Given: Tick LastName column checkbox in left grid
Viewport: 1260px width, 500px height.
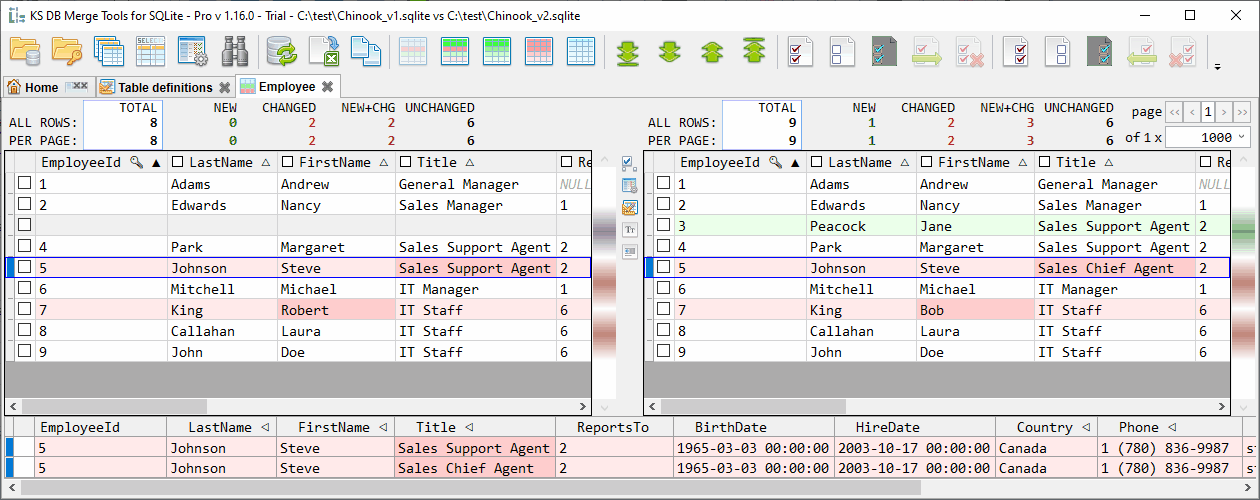Looking at the screenshot, I should [x=177, y=162].
